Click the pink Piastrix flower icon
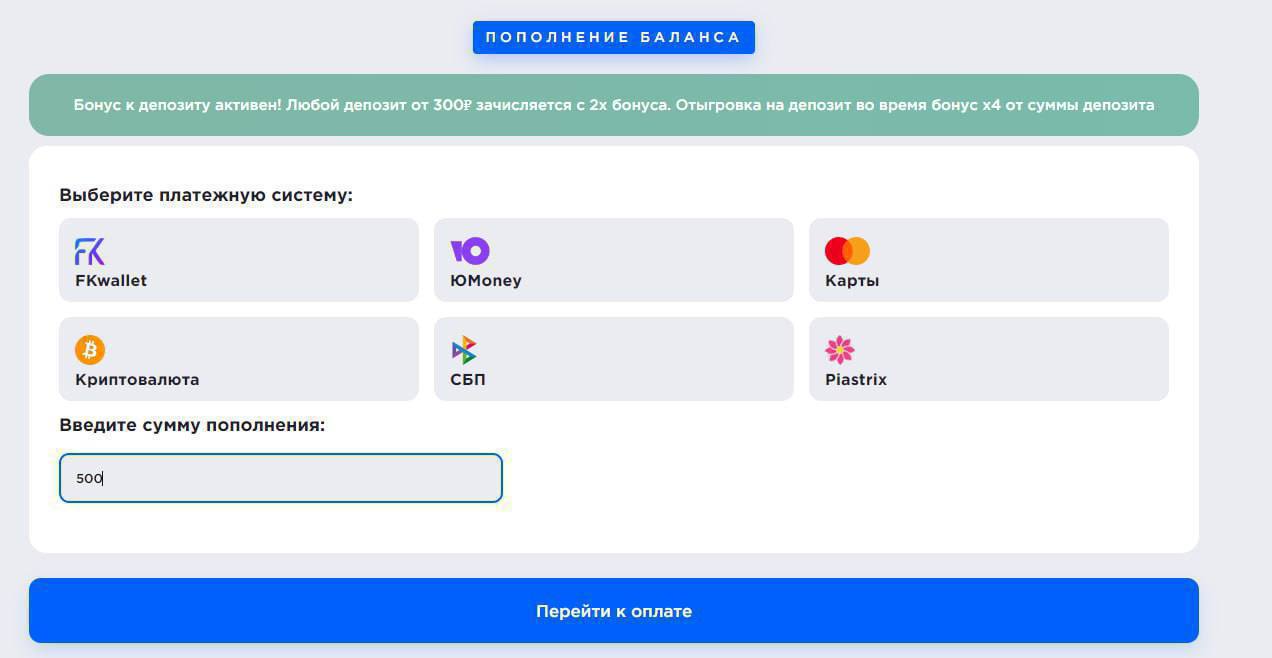1272x658 pixels. point(840,350)
